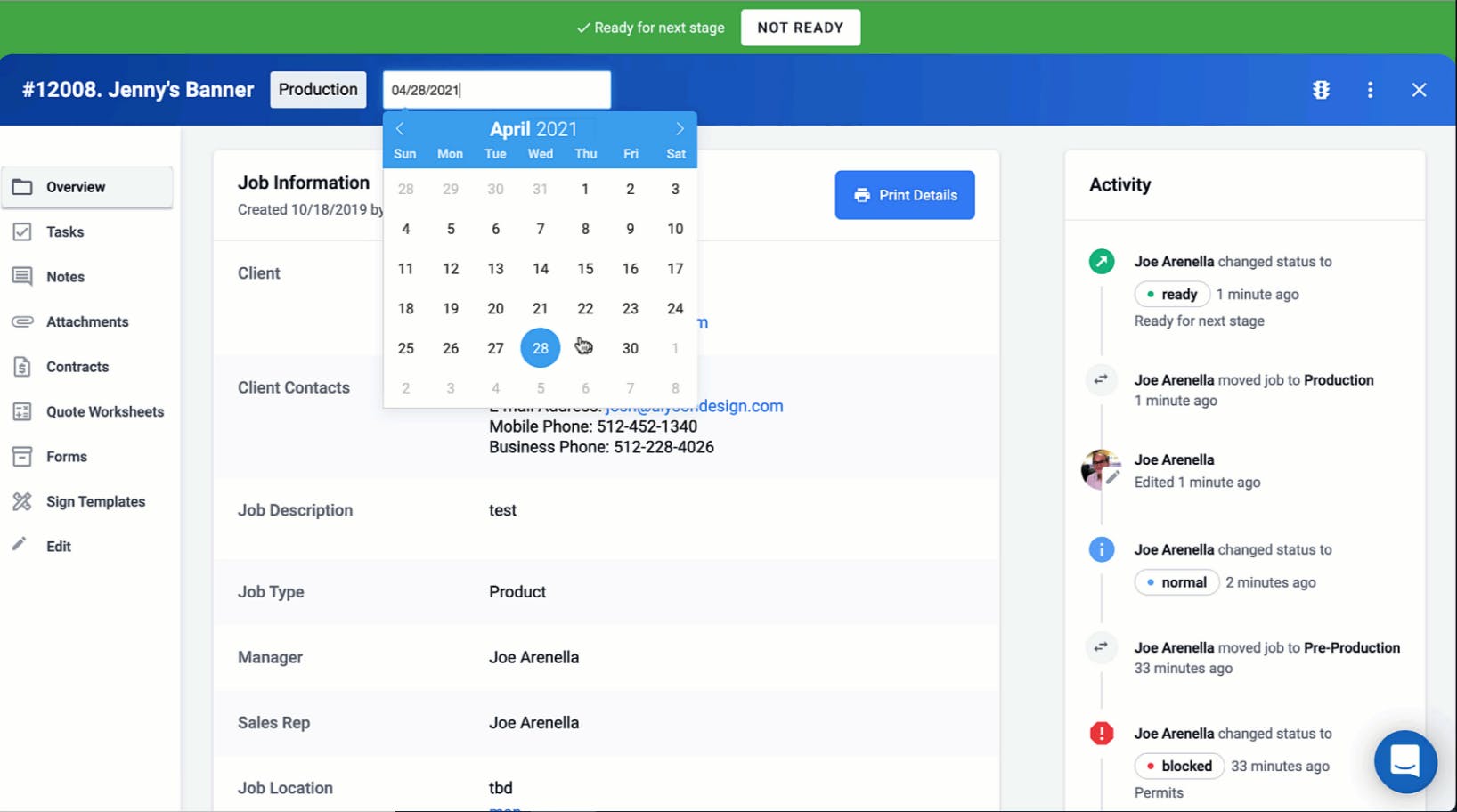The image size is (1457, 812).
Task: Click the Attachments paperclip icon
Action: click(x=23, y=321)
